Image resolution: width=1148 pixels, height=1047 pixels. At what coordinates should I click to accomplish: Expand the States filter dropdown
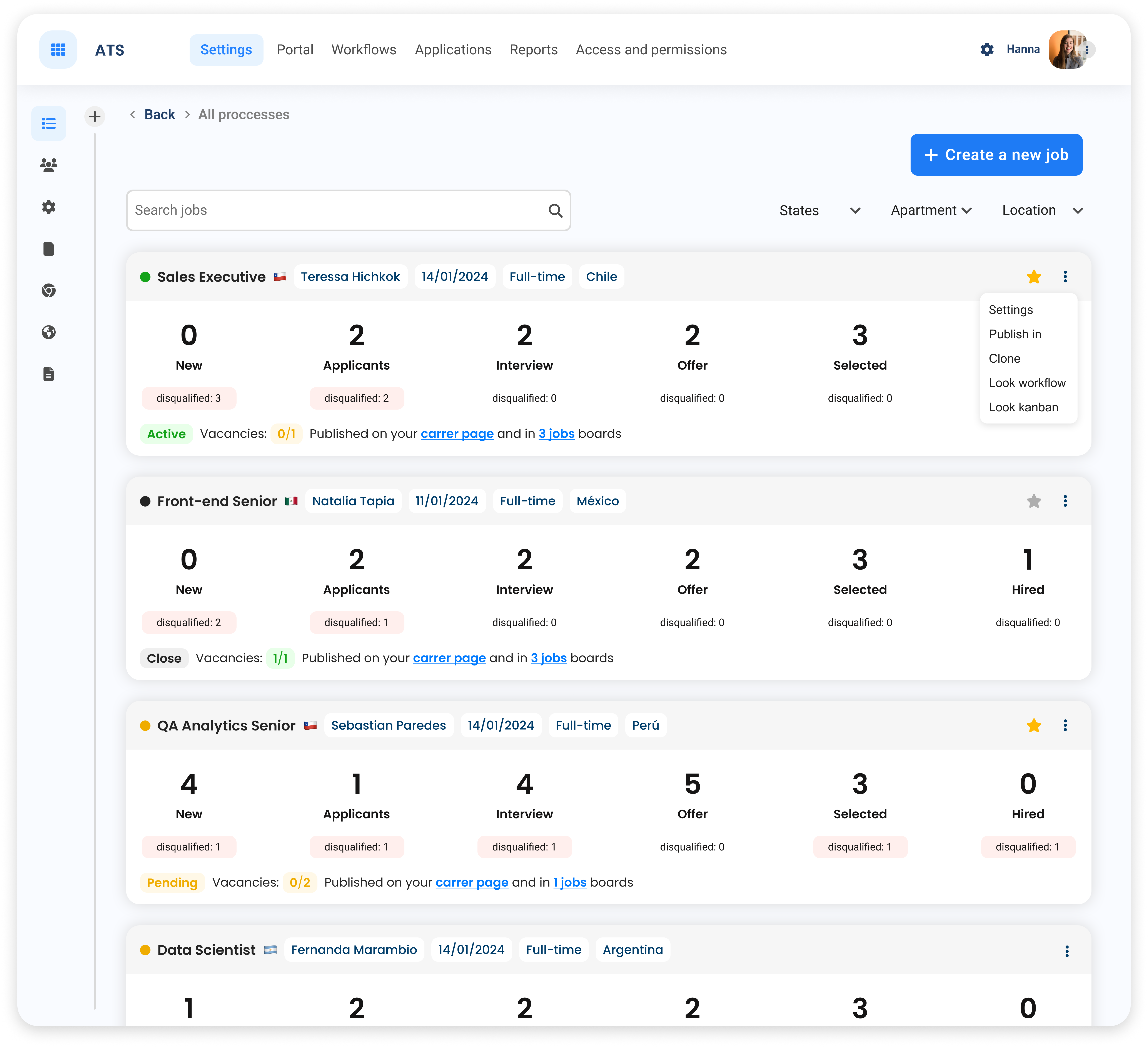(x=820, y=211)
